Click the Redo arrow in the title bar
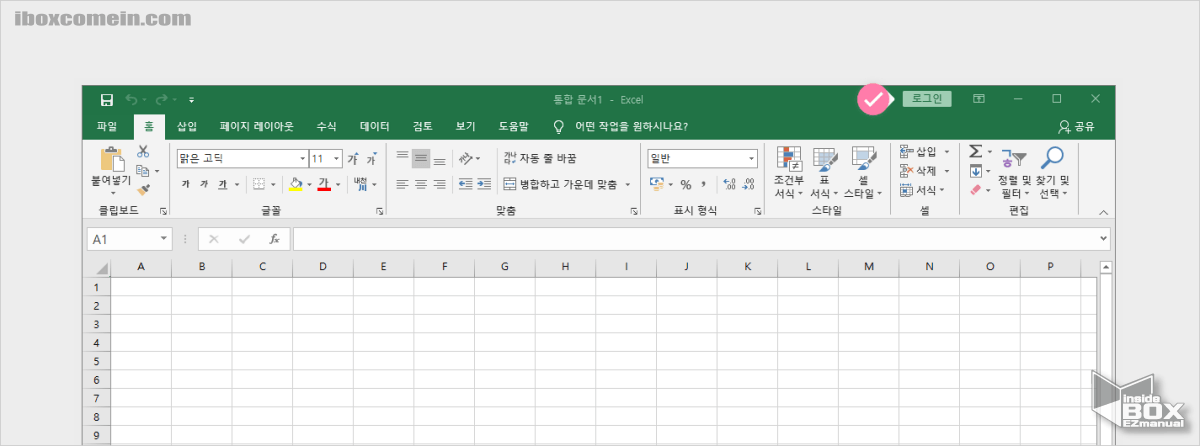Screen dimensions: 1200x446 click(x=161, y=100)
